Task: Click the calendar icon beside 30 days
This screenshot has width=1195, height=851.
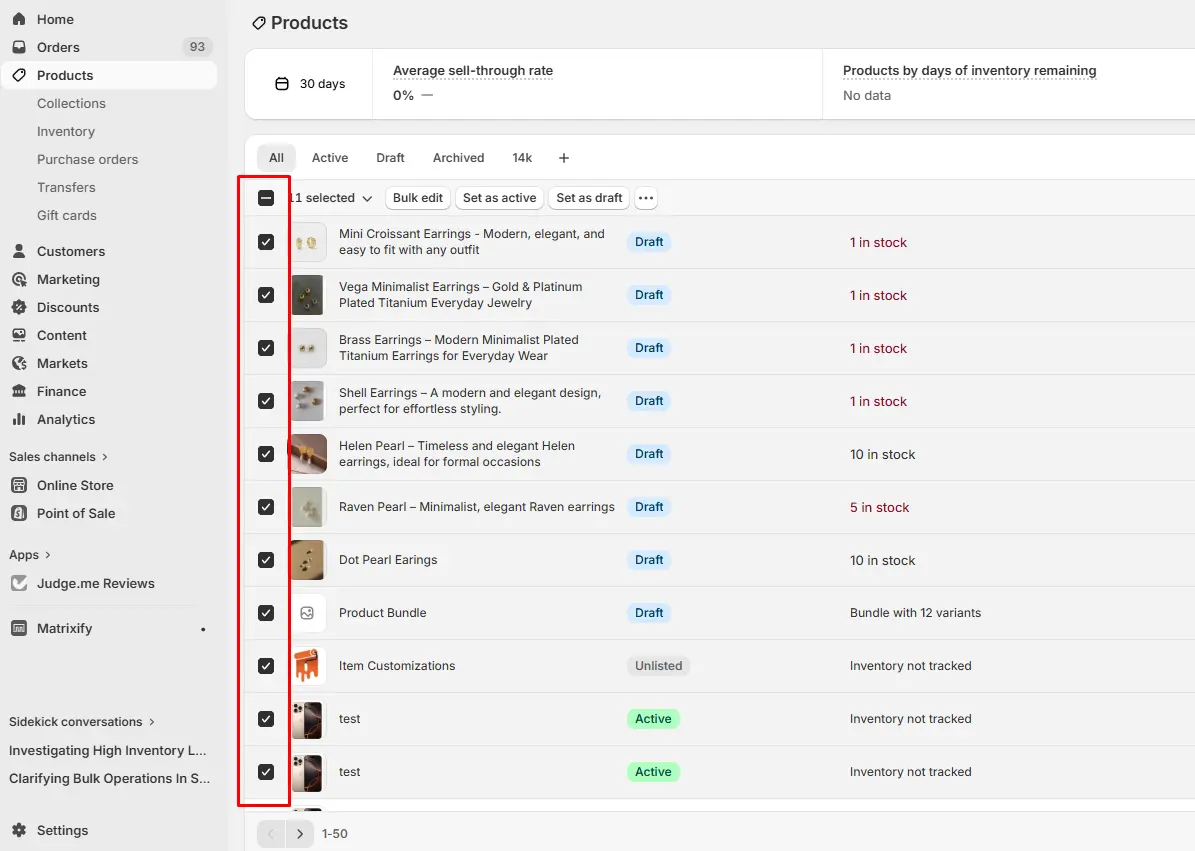Action: point(282,84)
